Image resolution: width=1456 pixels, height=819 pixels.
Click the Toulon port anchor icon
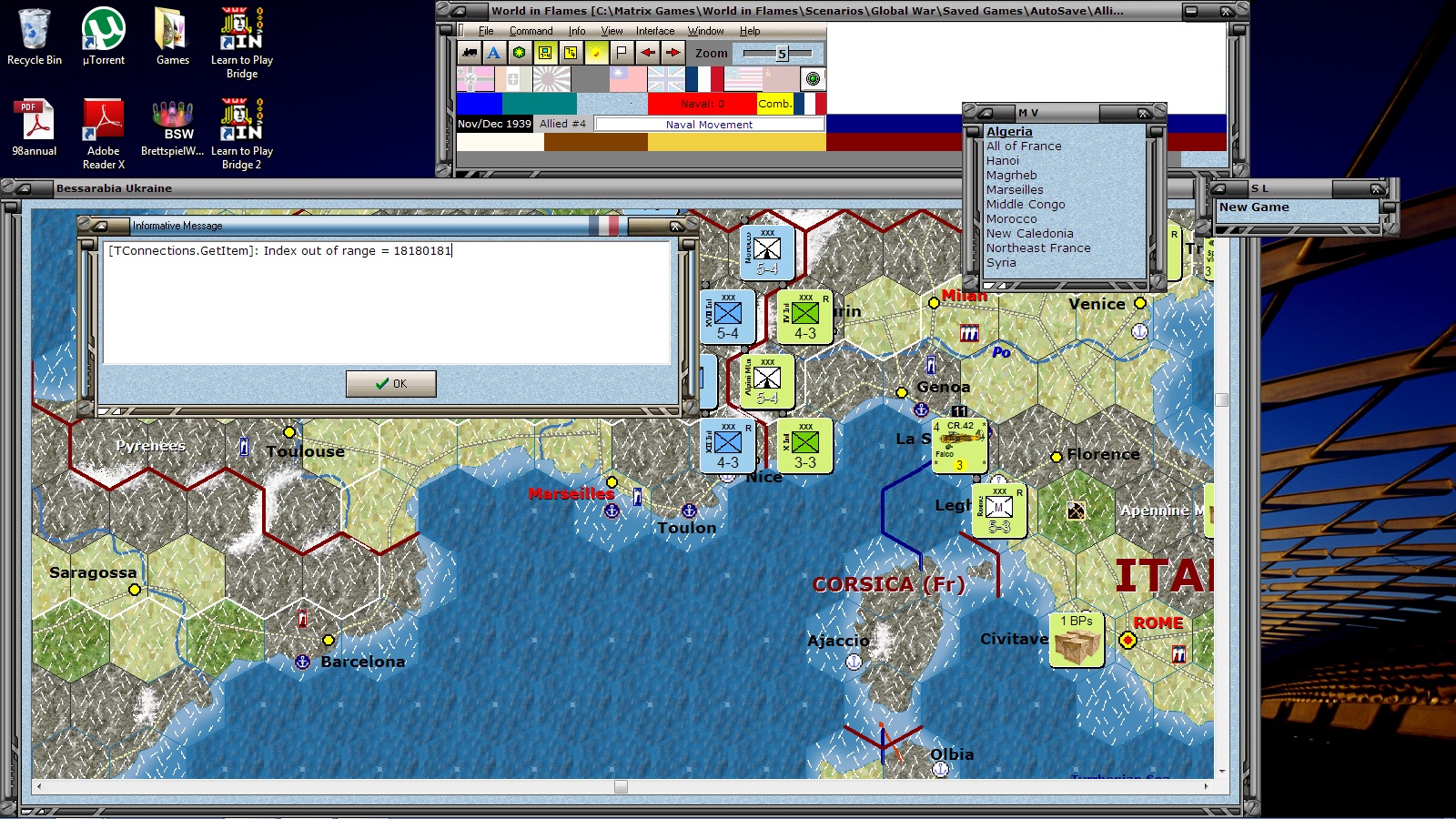[x=689, y=511]
